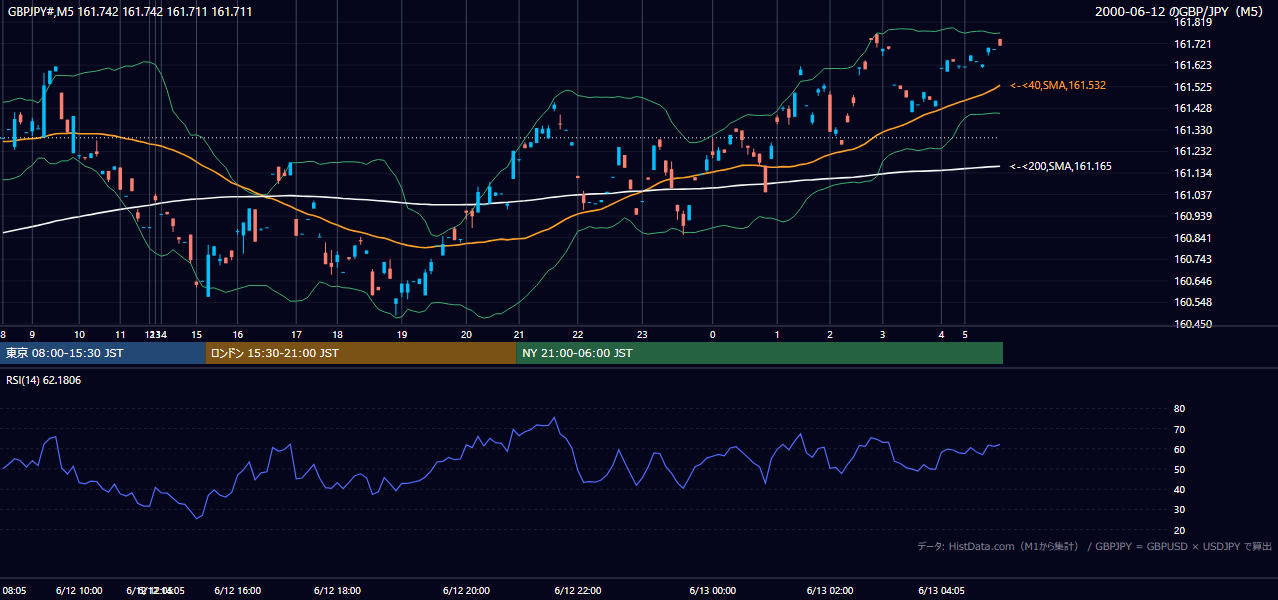Click the 6/12 18:00 time label
Screen dimensions: 1278x600
coord(337,591)
